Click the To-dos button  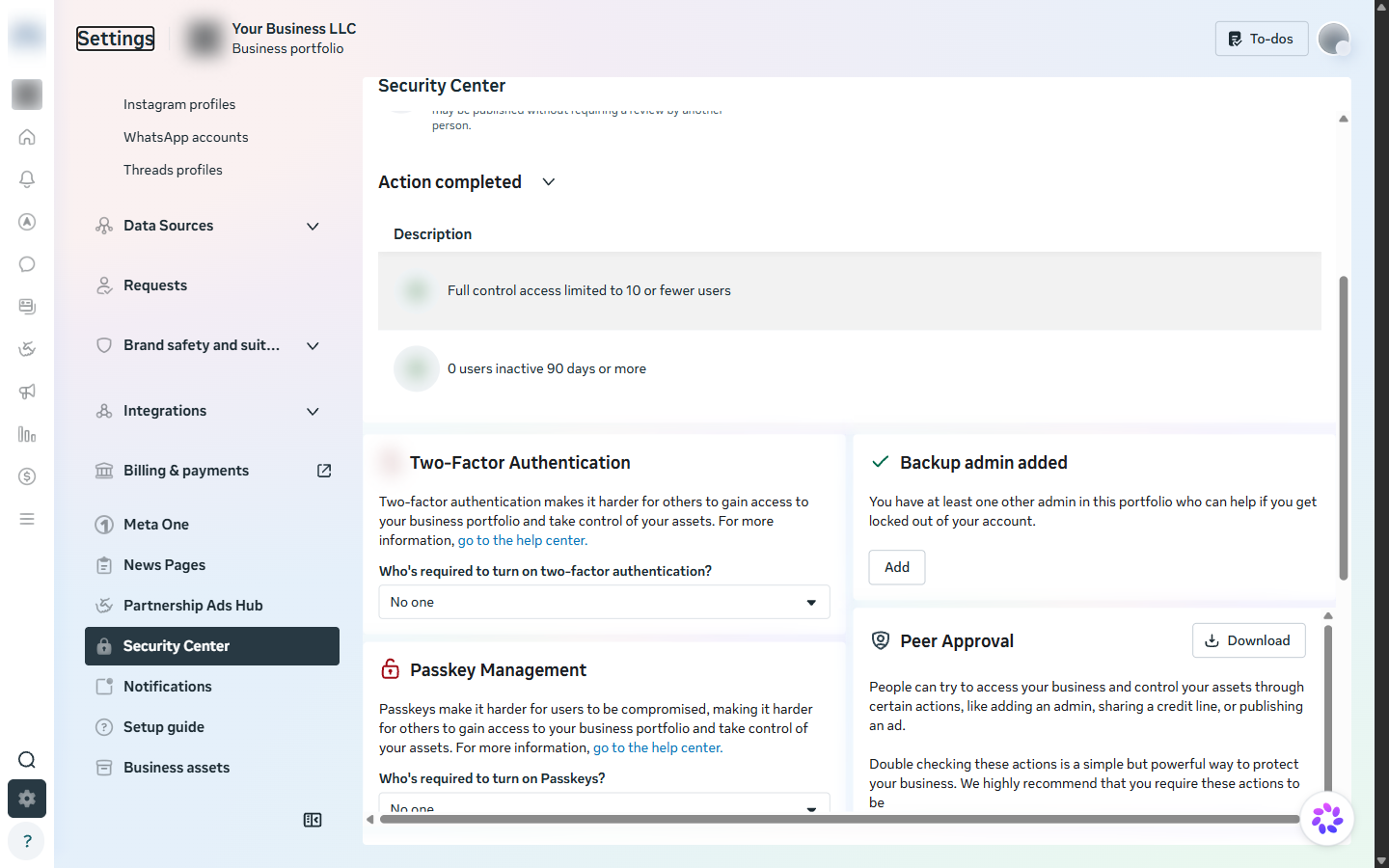point(1262,39)
